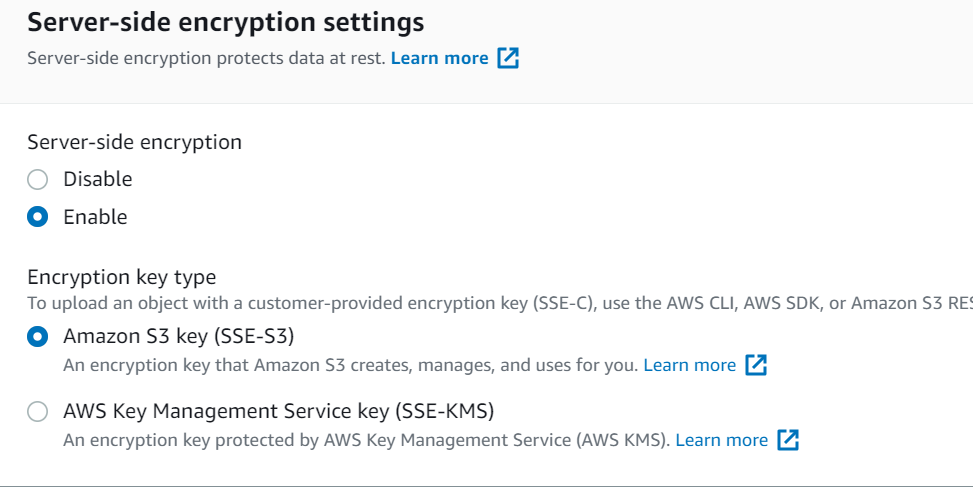This screenshot has height=487, width=973.
Task: Click 'AWS Key Management Service key (SSE-KMS)' label
Action: coord(279,411)
